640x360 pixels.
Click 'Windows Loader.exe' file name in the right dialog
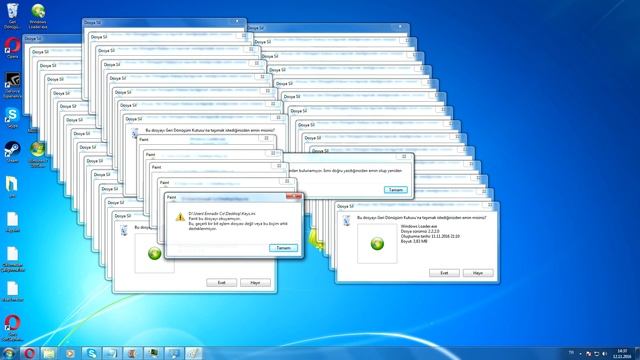(x=419, y=226)
